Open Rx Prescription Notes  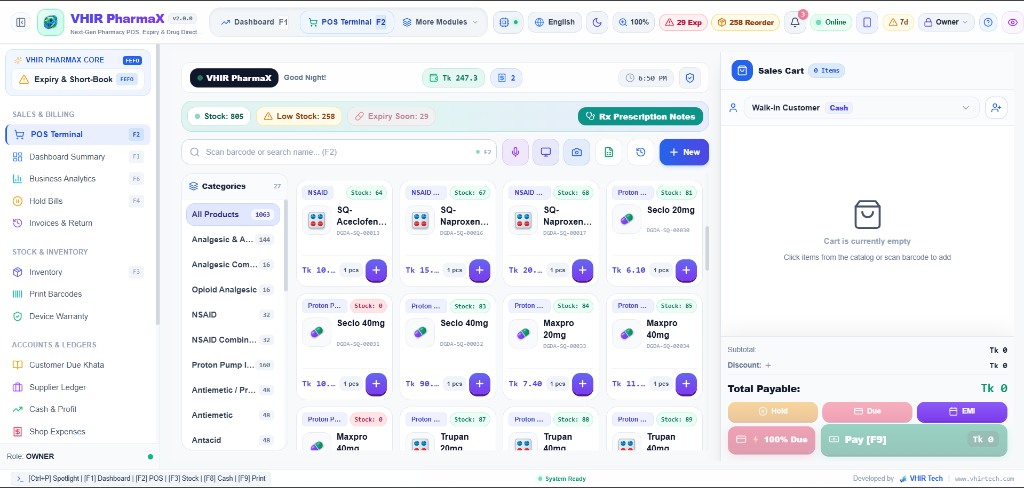[641, 116]
